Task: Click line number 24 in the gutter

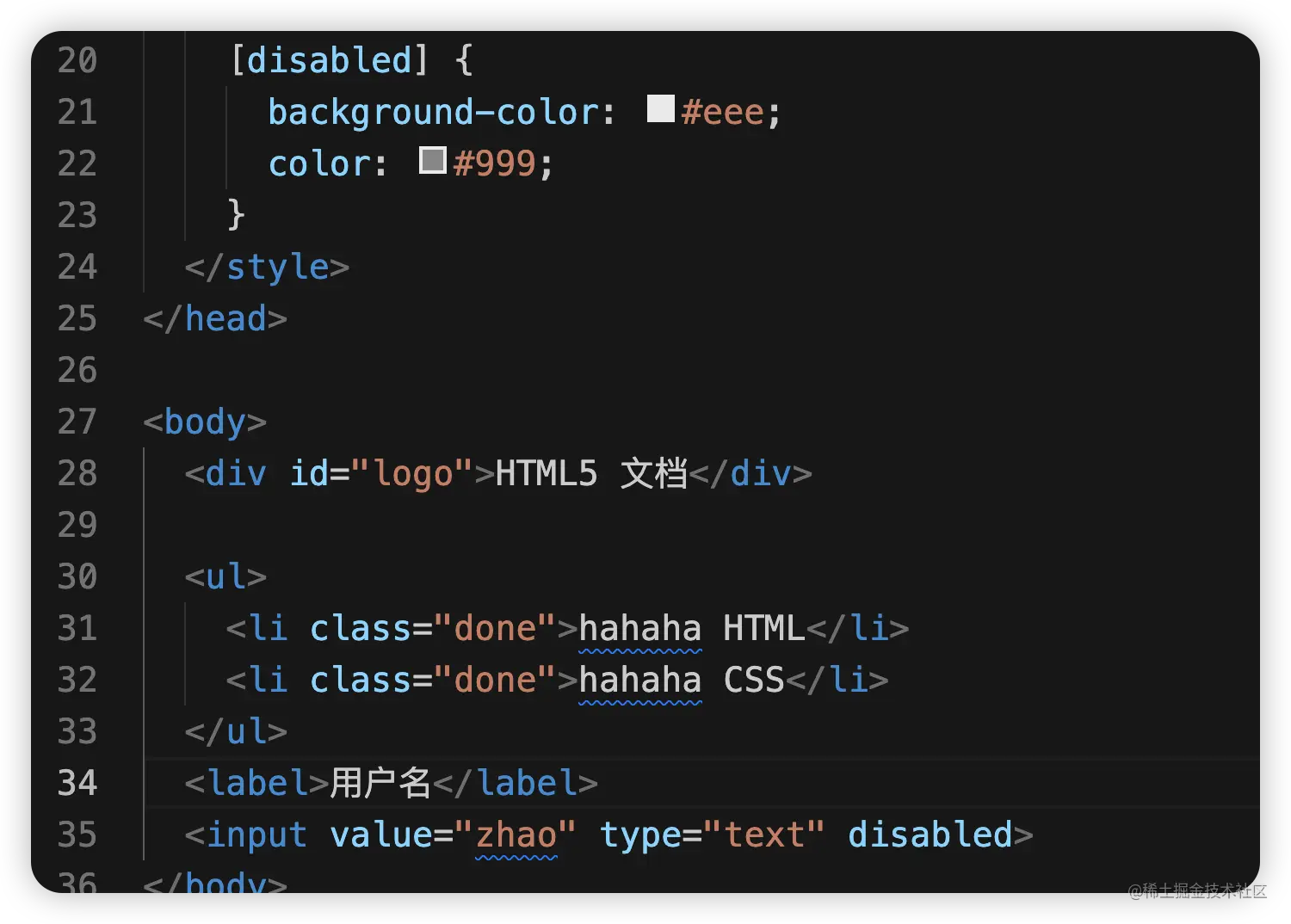Action: [77, 267]
